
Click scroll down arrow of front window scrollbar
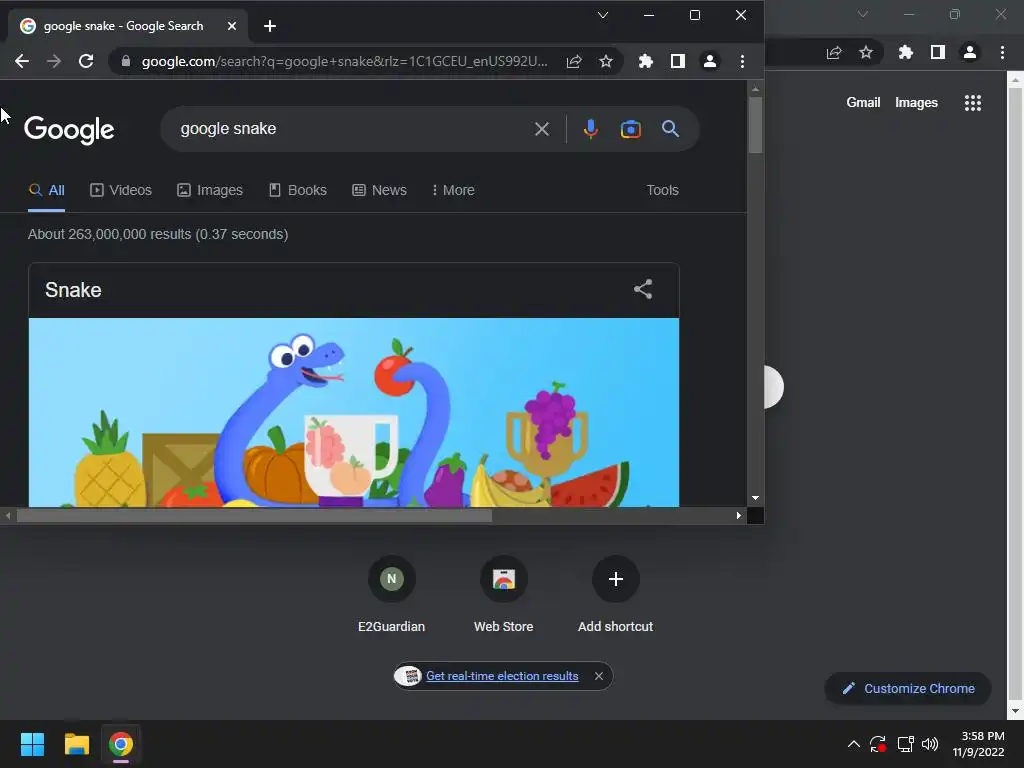coord(755,498)
